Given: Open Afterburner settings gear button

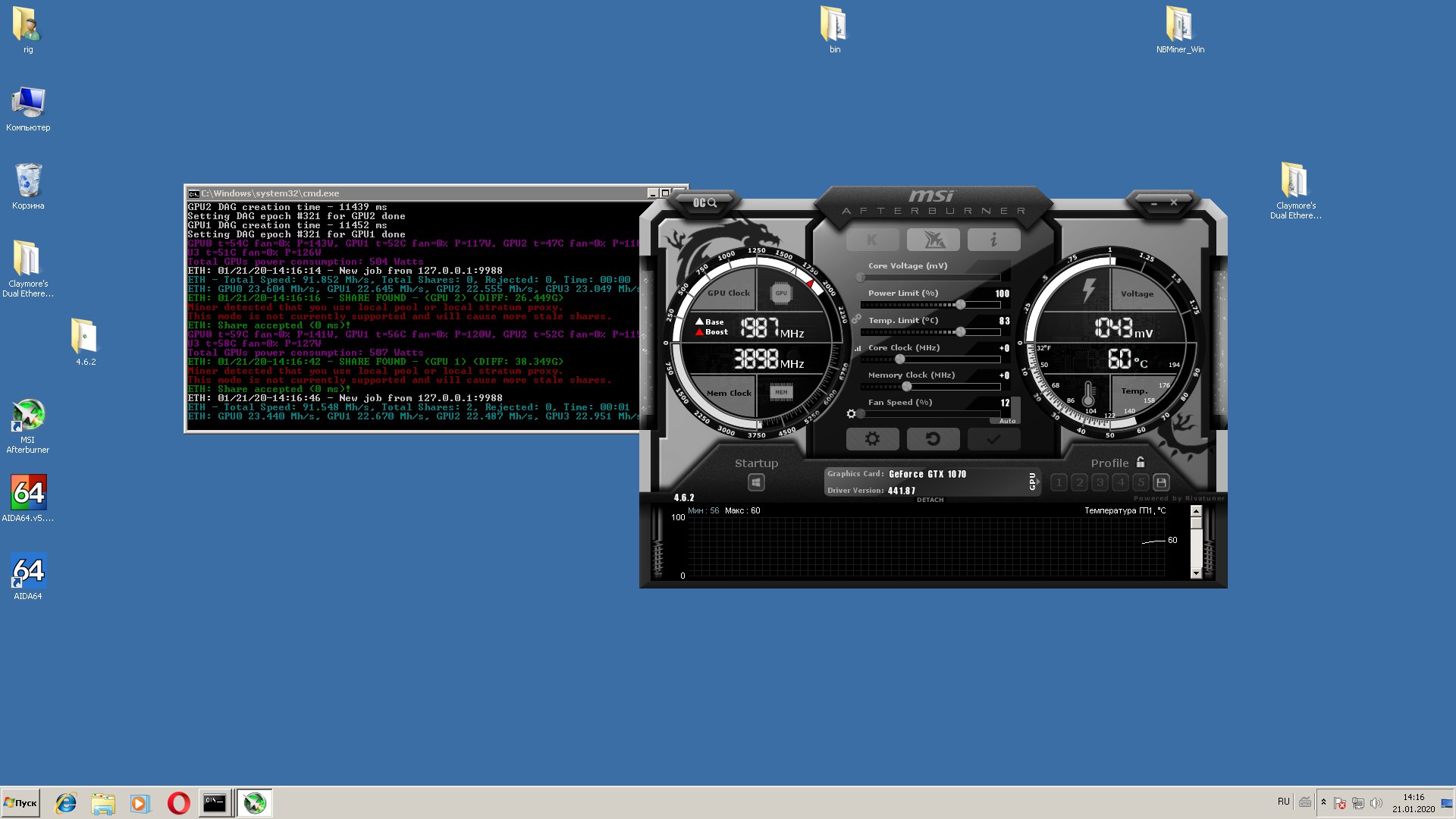Looking at the screenshot, I should [x=873, y=438].
